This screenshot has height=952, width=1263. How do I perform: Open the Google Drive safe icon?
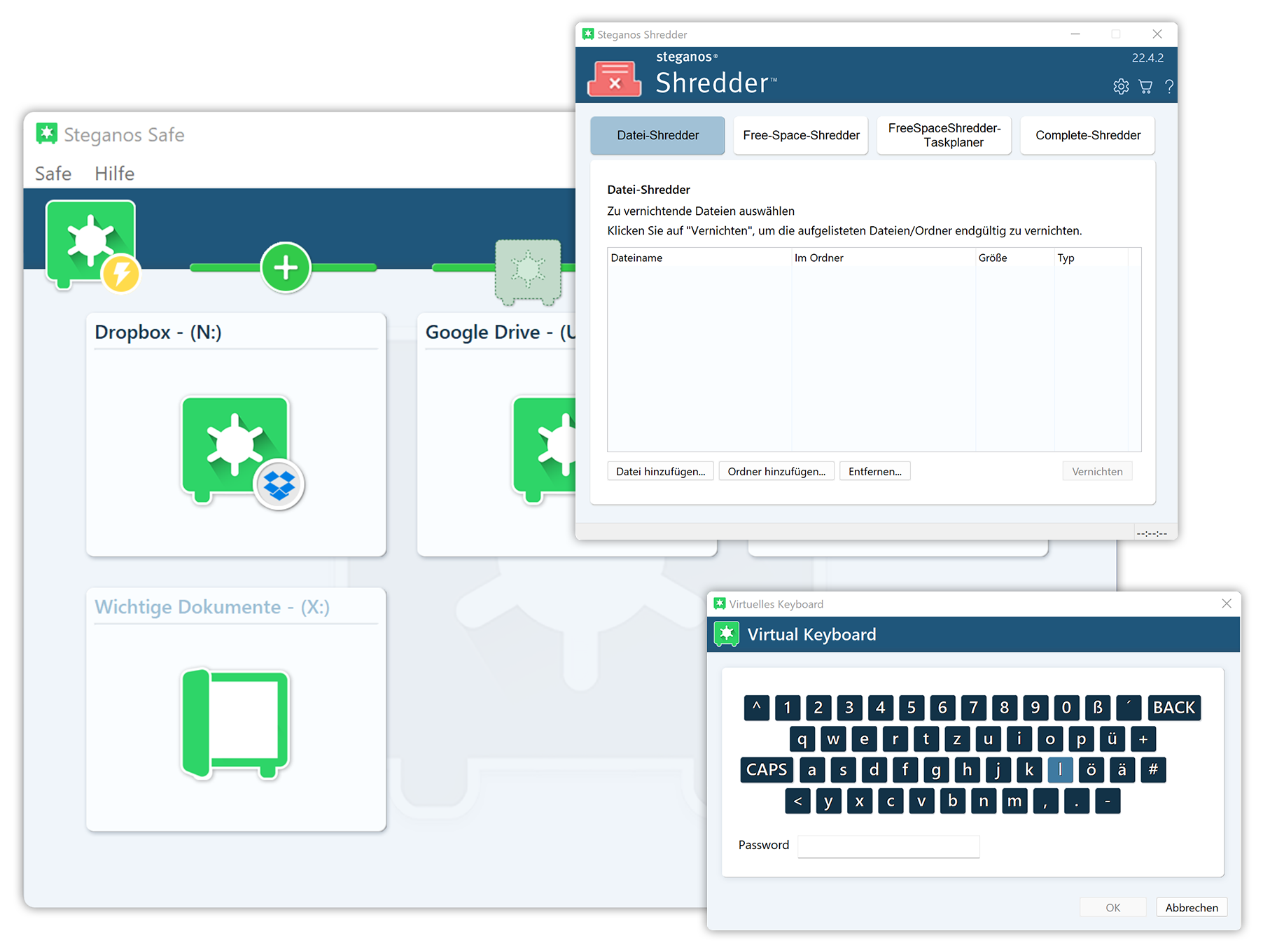tap(544, 450)
